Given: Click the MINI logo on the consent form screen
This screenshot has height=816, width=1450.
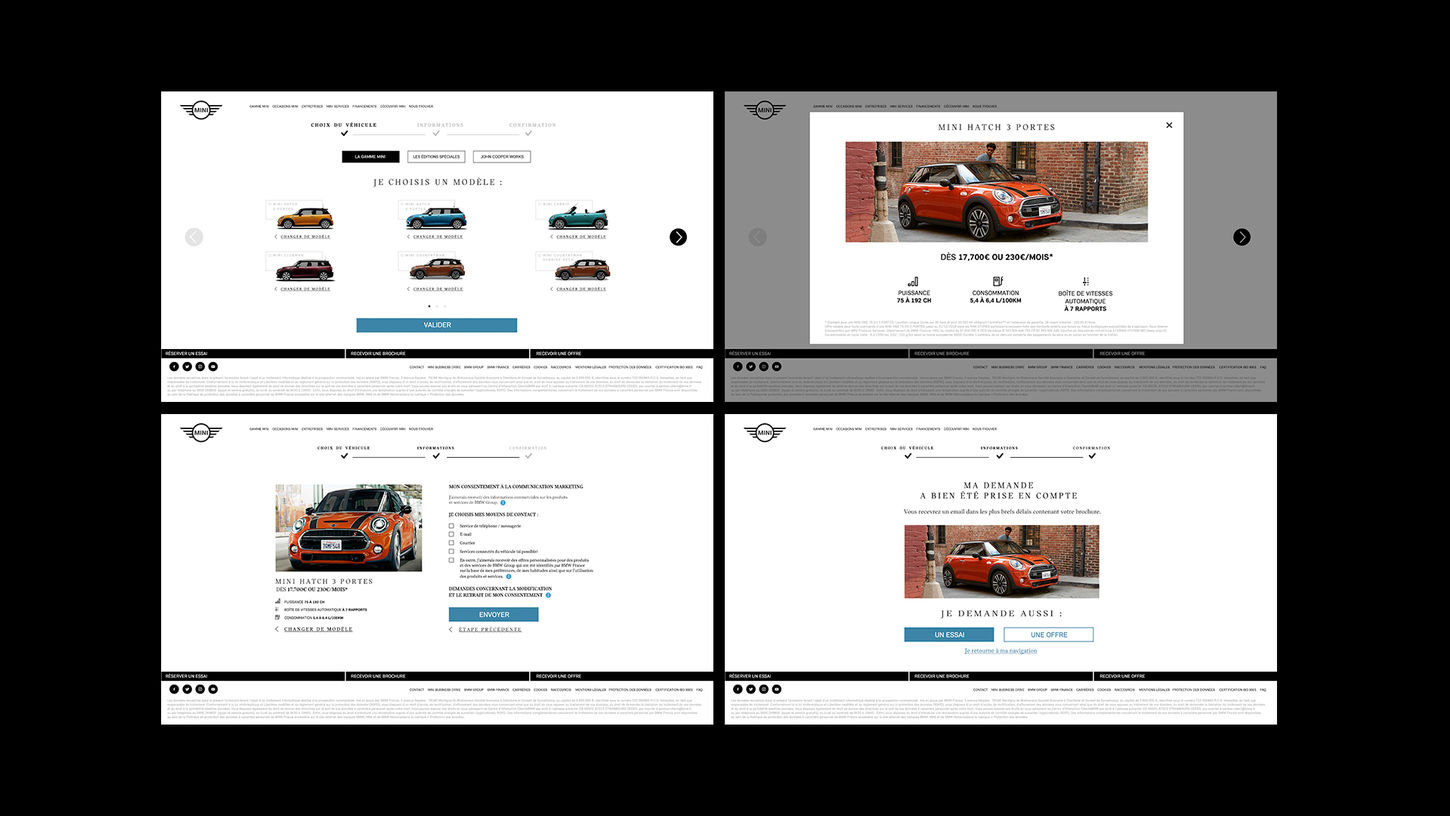Looking at the screenshot, I should tap(200, 432).
